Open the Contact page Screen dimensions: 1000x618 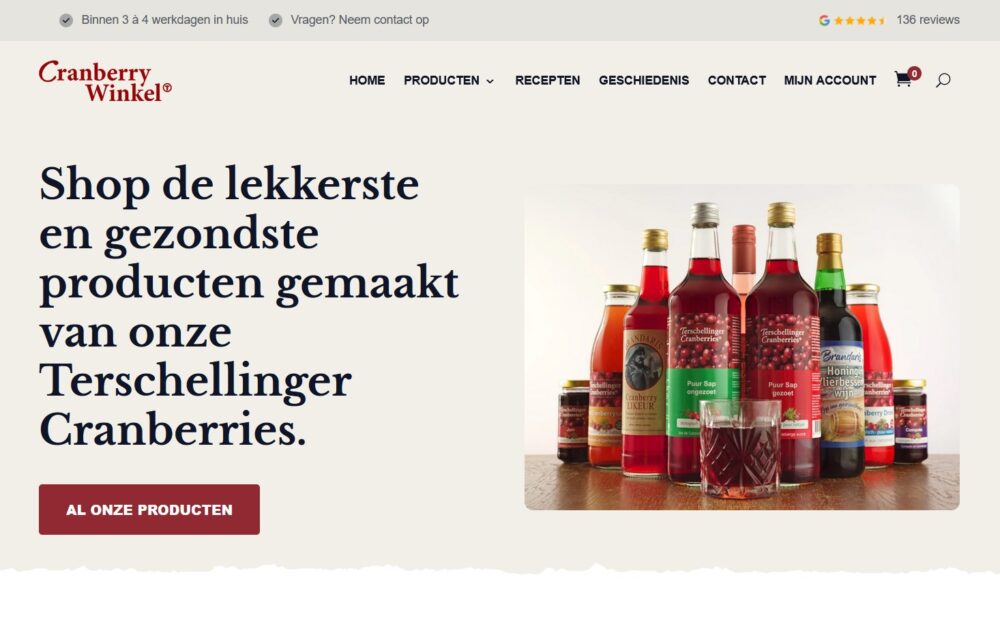pyautogui.click(x=737, y=80)
